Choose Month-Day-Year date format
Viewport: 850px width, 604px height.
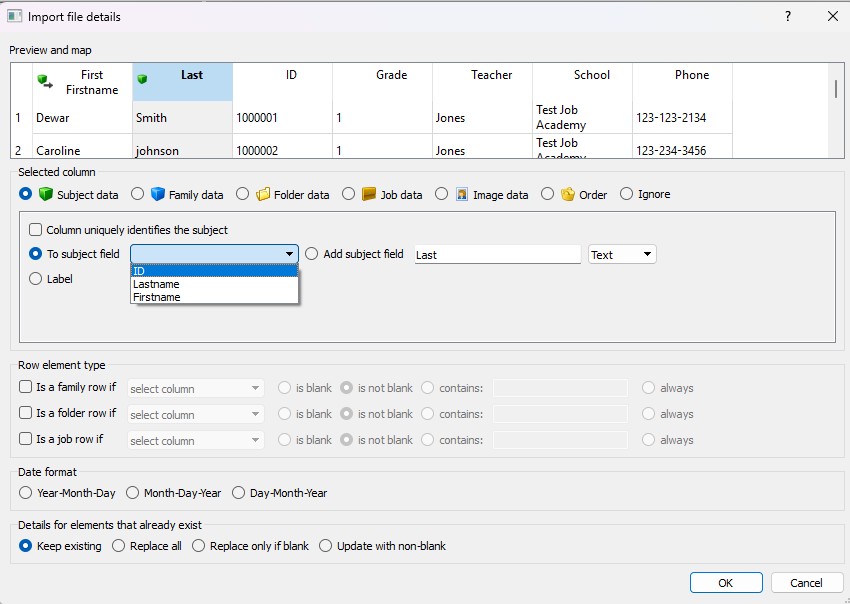(133, 493)
